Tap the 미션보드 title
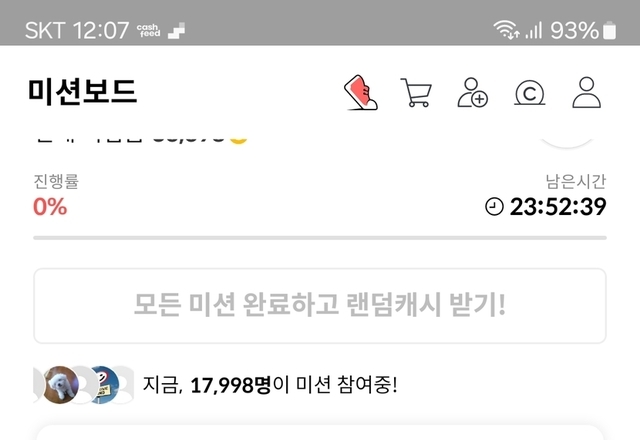640x440 pixels. pos(82,92)
